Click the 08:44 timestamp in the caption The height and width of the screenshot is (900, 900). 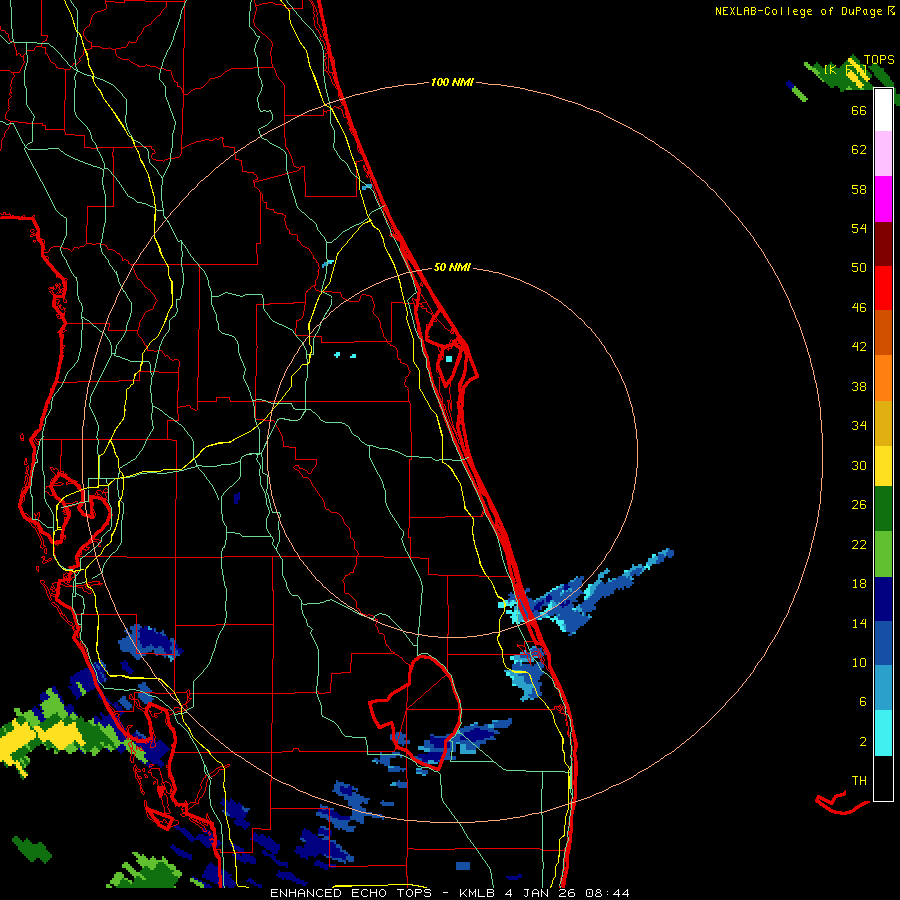tap(607, 893)
